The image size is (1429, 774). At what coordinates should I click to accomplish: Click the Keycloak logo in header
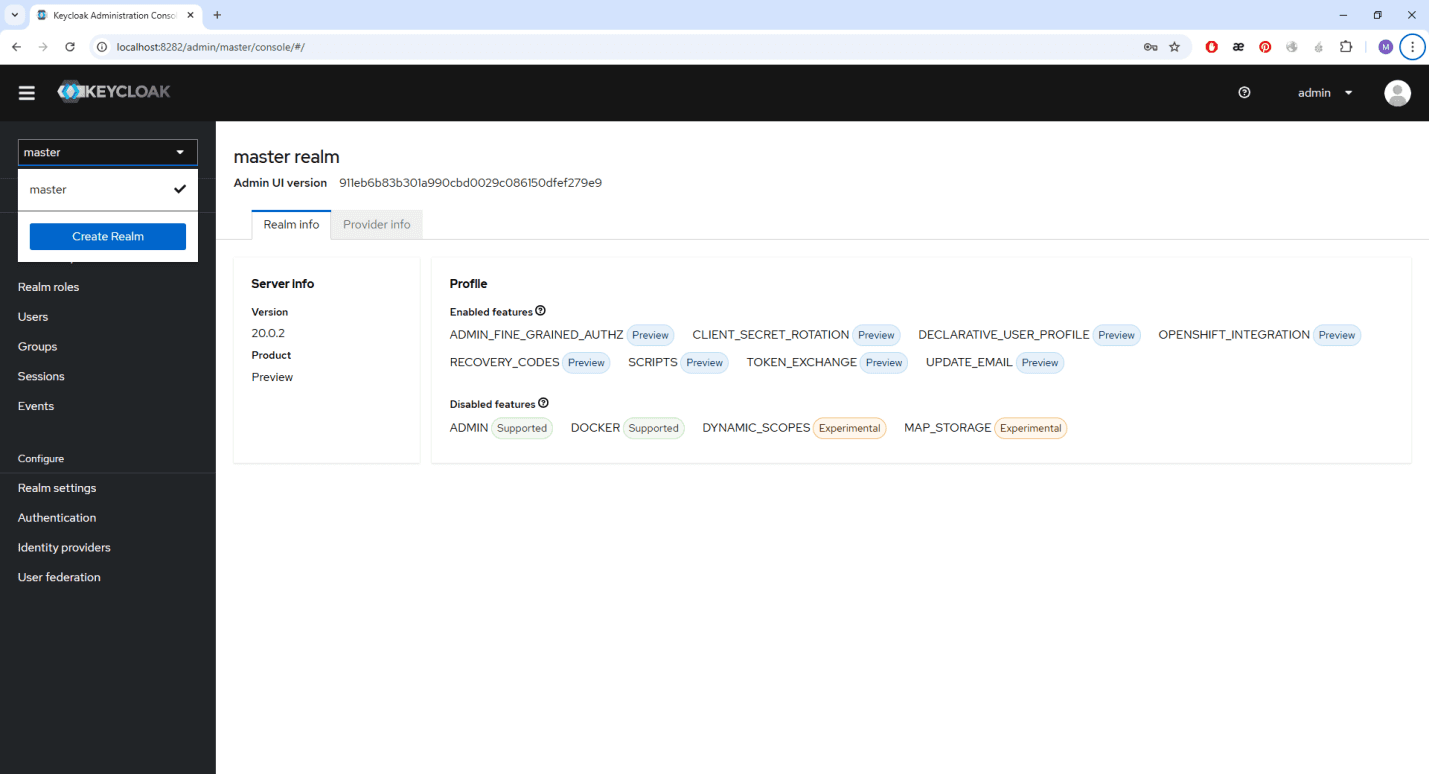point(114,92)
